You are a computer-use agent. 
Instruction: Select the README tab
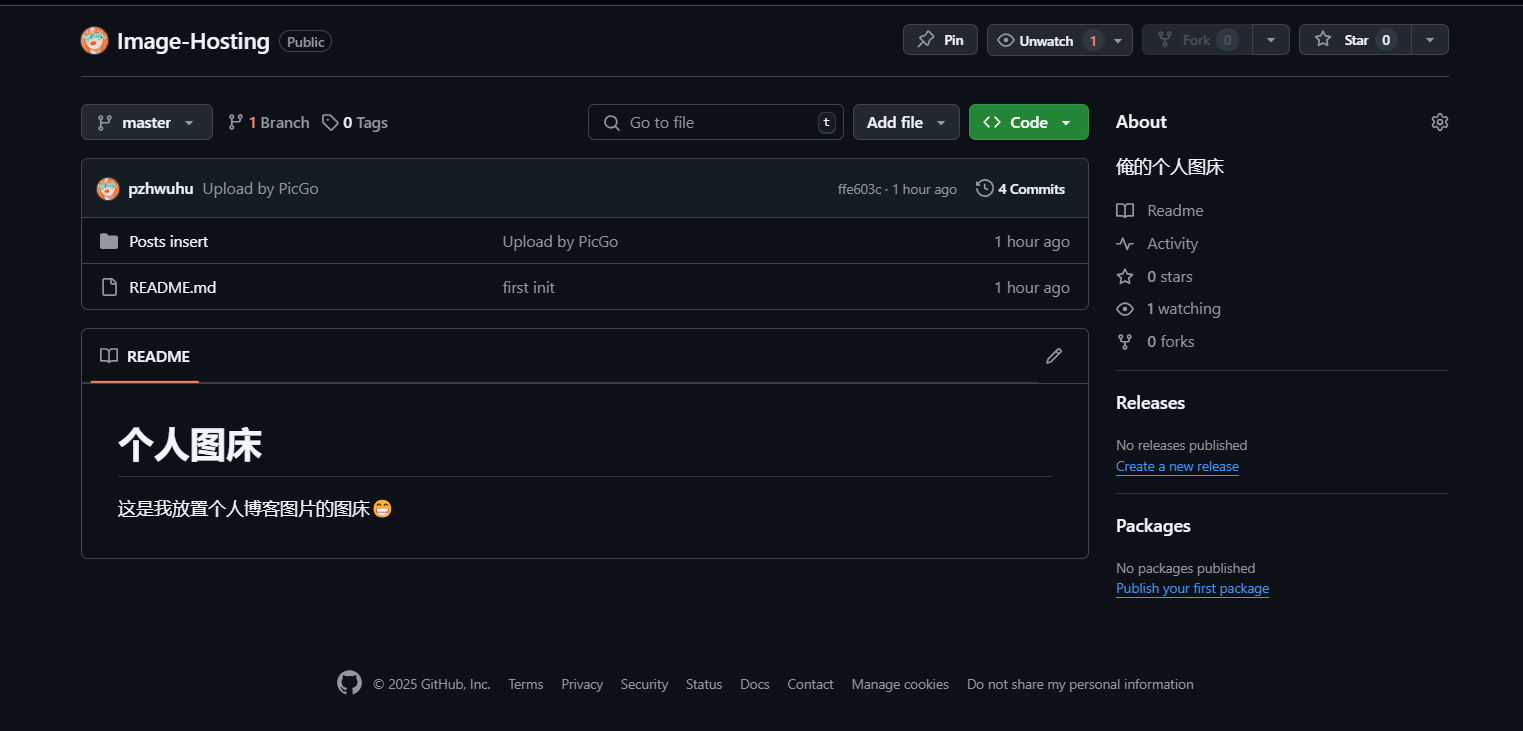pyautogui.click(x=145, y=357)
